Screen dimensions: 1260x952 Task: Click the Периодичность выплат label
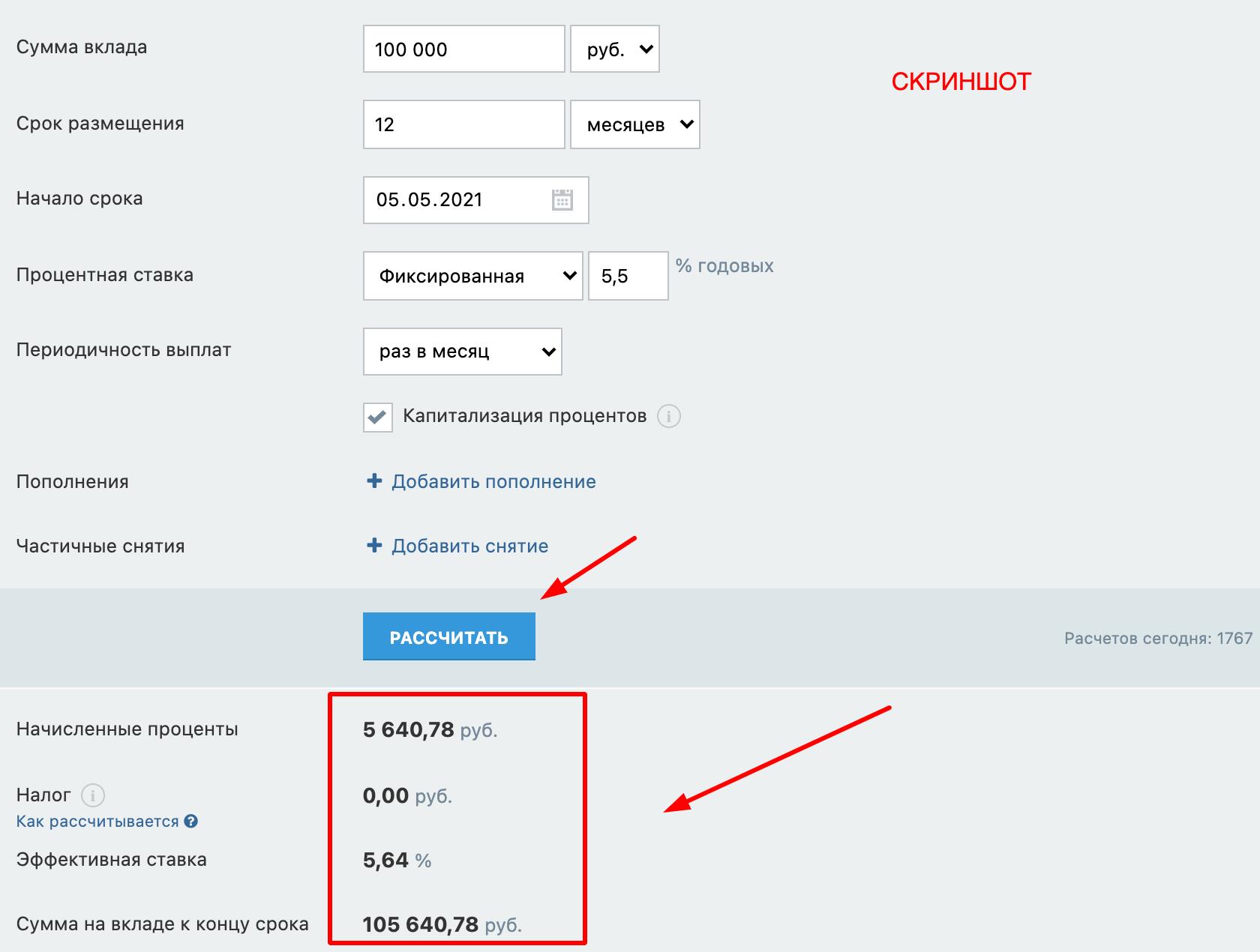[x=124, y=350]
